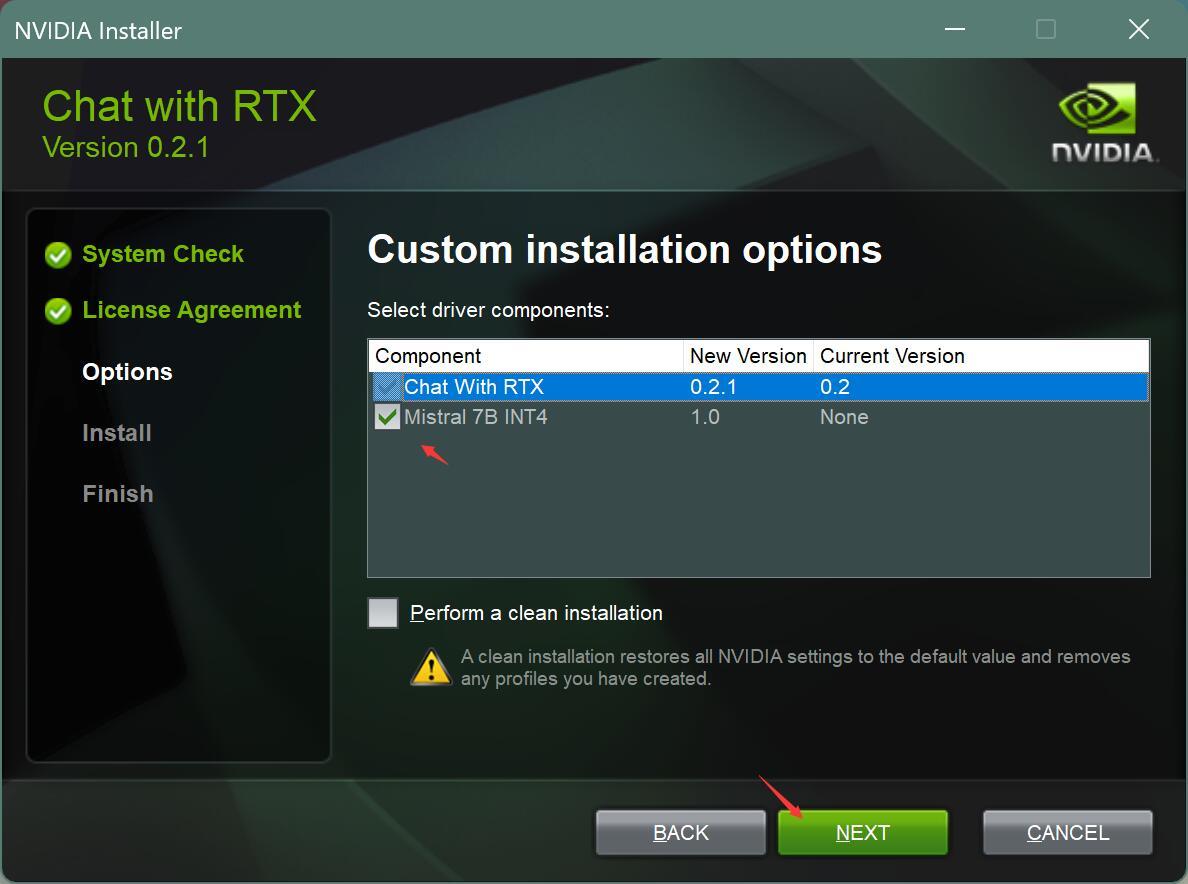This screenshot has width=1188, height=884.
Task: Select the Mistral 7B INT4 row name
Action: [x=476, y=417]
